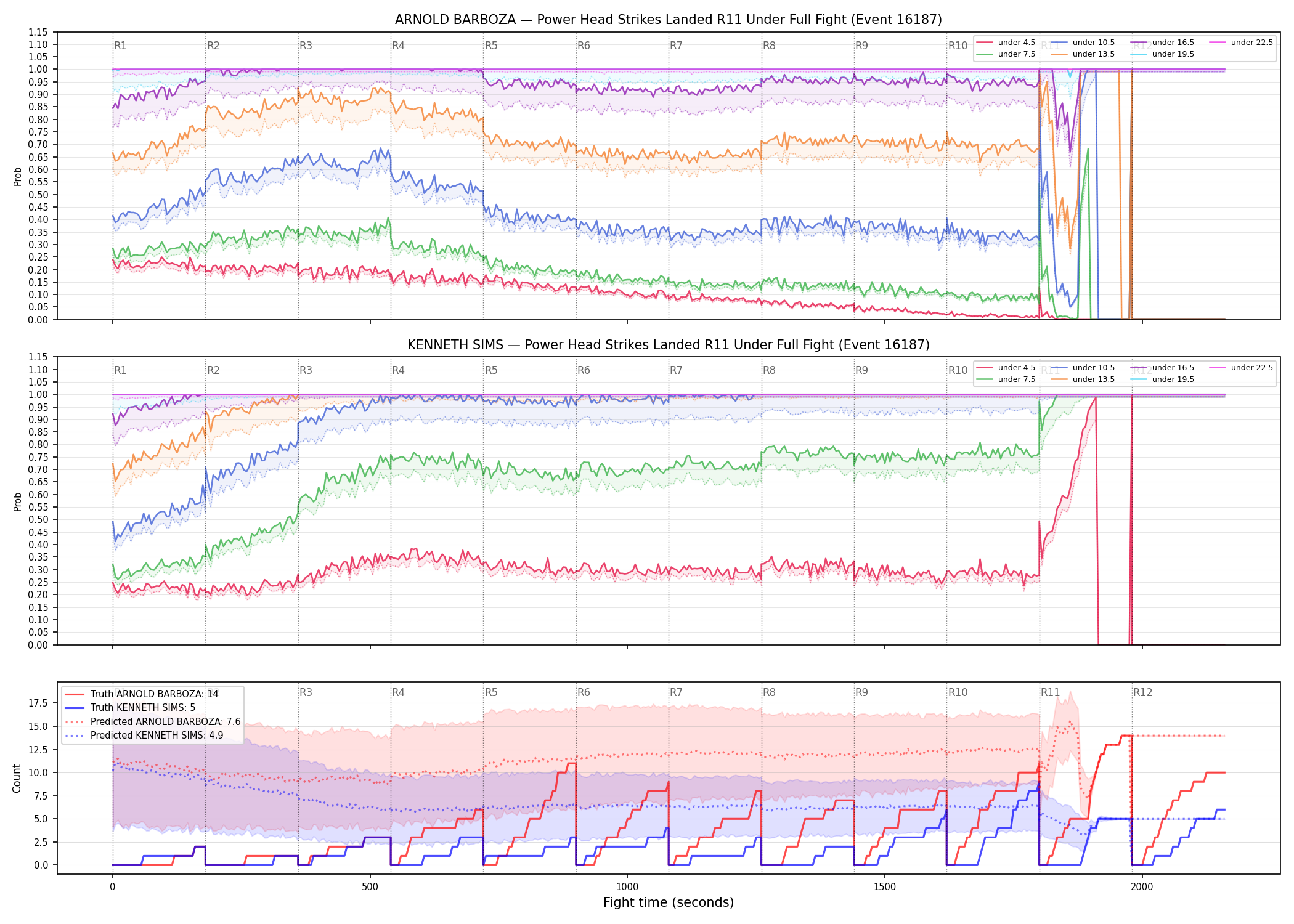Click the R2 marker in Sims chart
The height and width of the screenshot is (924, 1294).
click(x=213, y=370)
